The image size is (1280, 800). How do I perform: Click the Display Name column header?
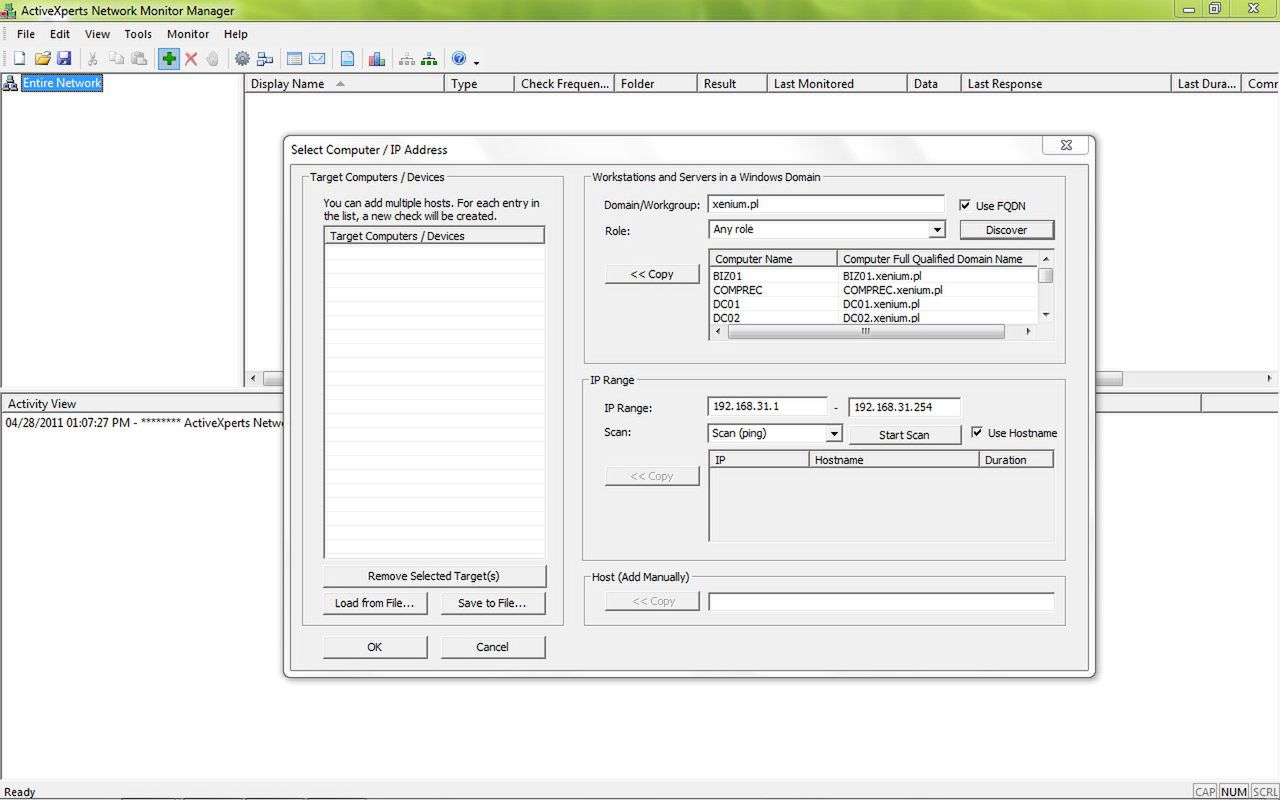coord(344,84)
